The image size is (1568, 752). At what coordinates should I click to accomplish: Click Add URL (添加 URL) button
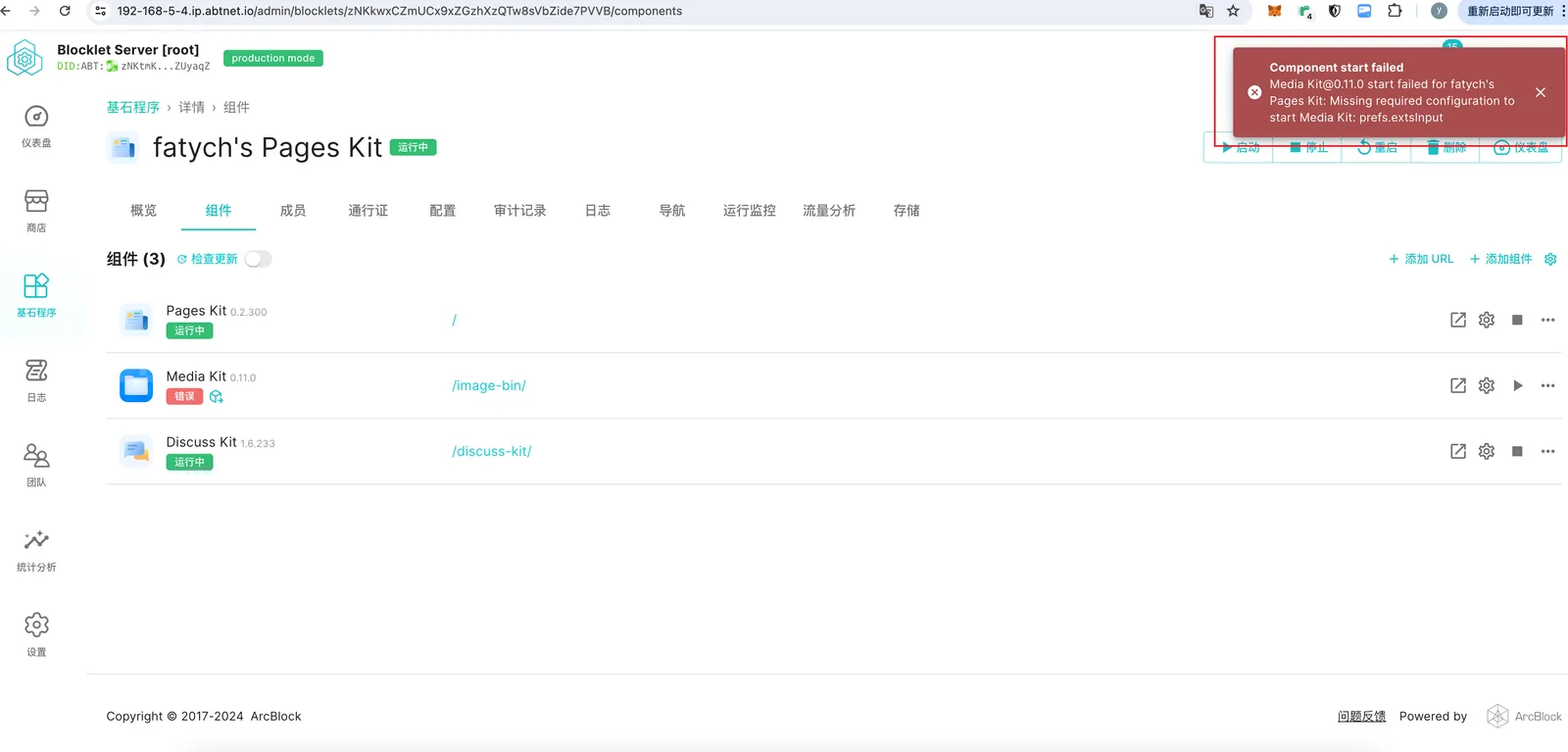tap(1421, 259)
